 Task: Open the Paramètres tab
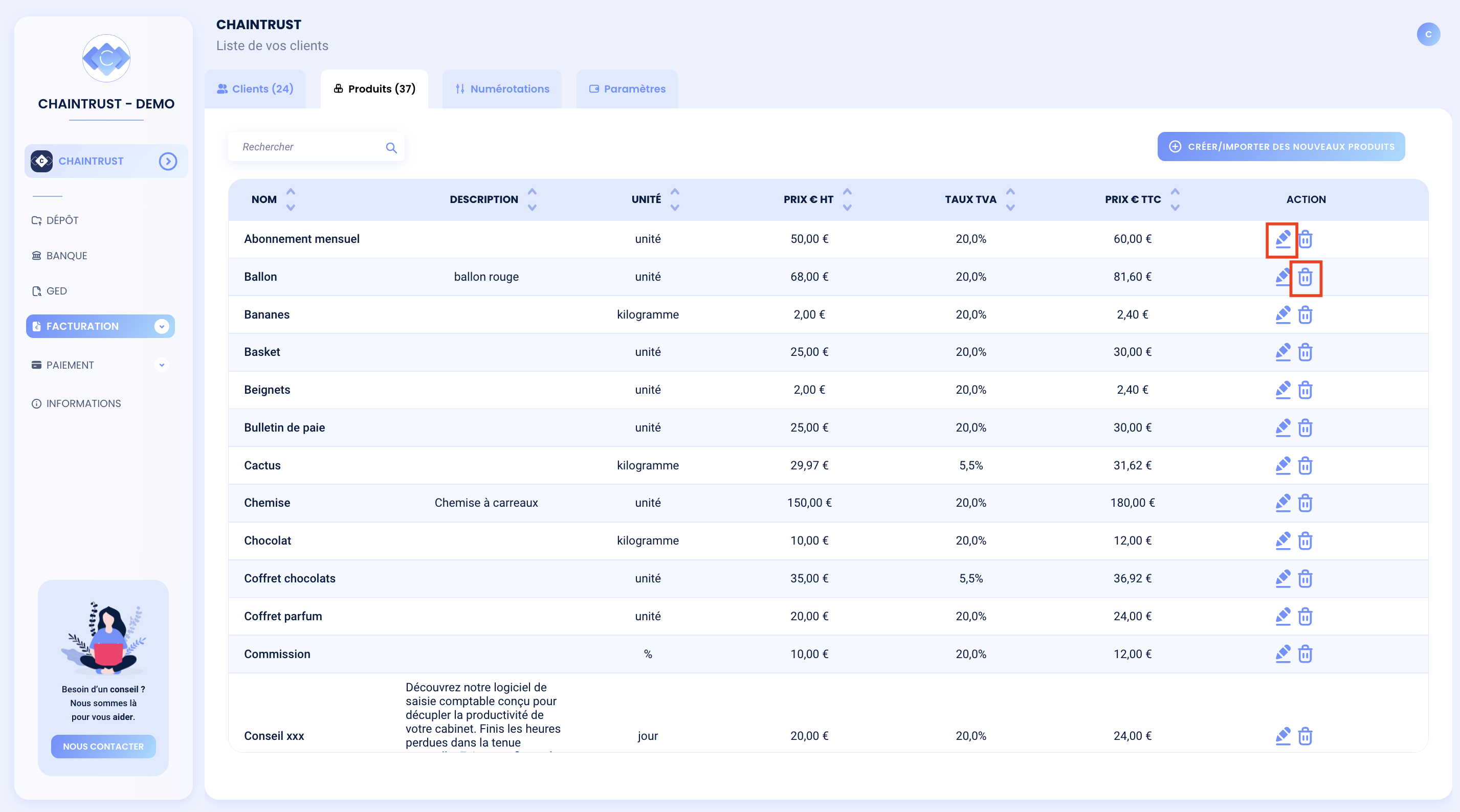point(627,89)
